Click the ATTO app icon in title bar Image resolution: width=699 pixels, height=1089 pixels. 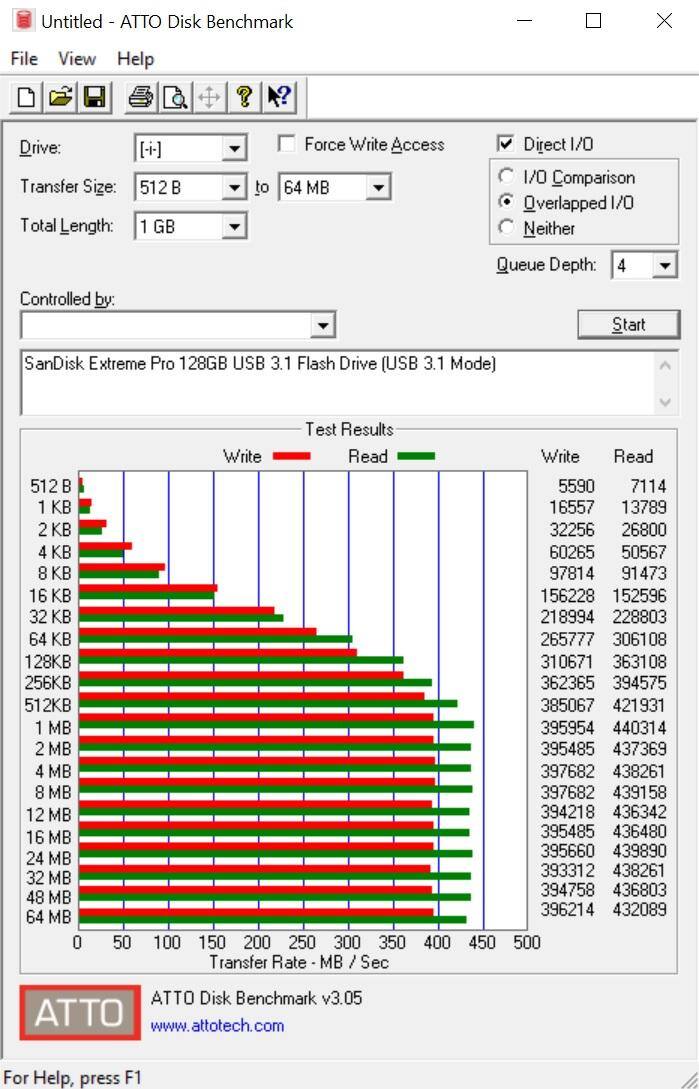point(24,21)
